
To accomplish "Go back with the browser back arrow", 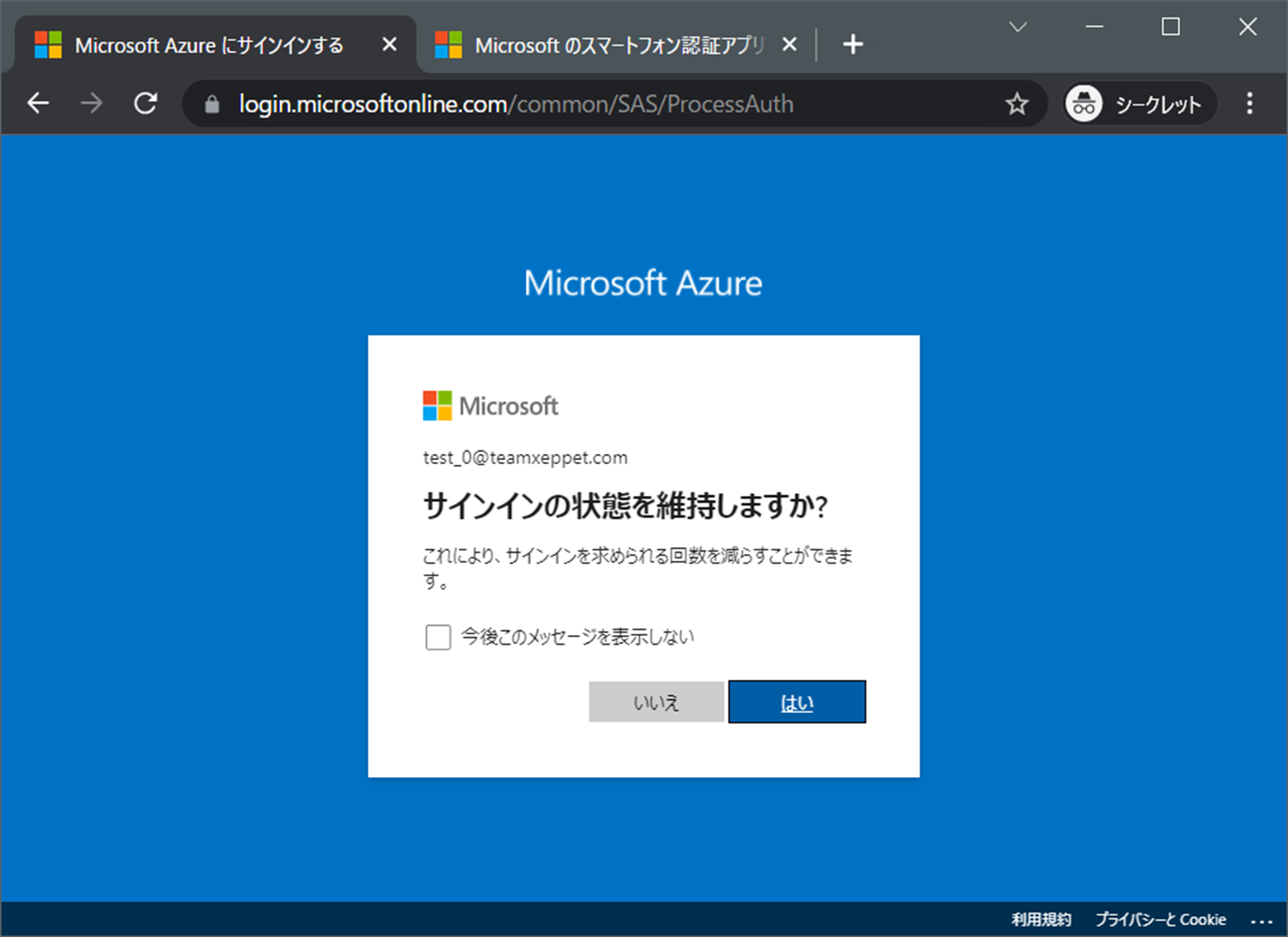I will [x=38, y=103].
